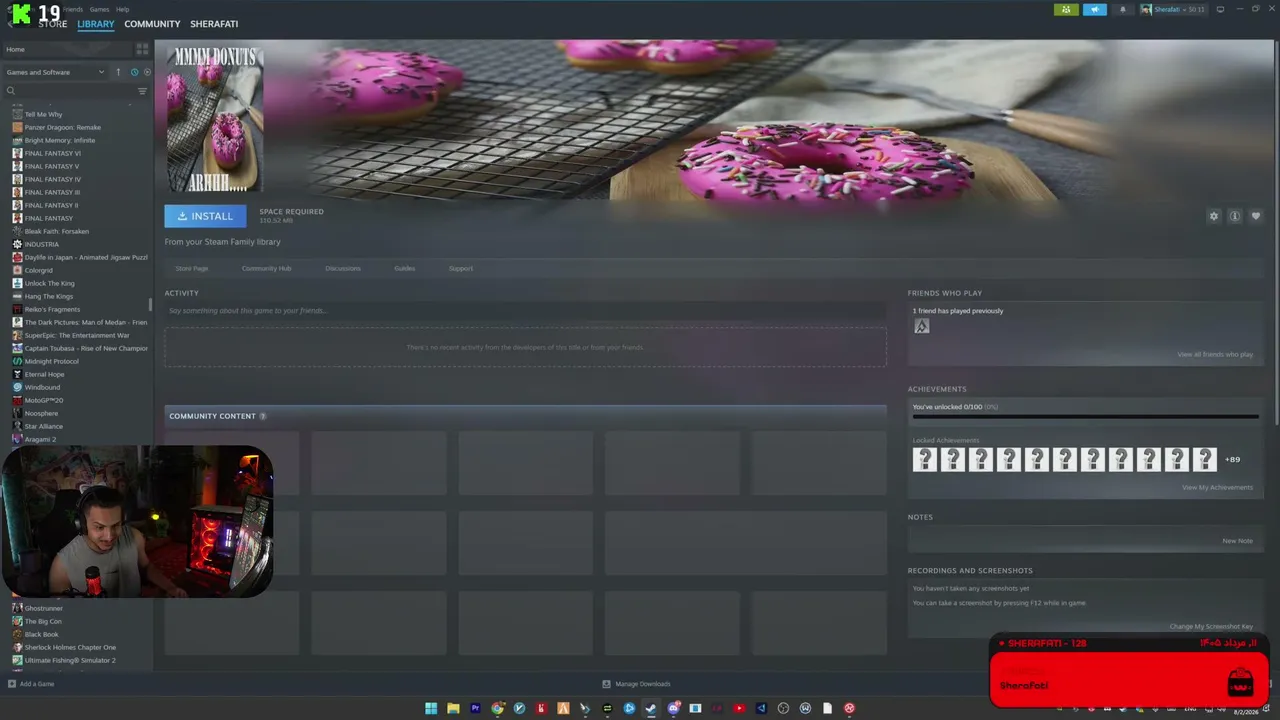Show game info icon
Viewport: 1280px width, 720px height.
click(x=1235, y=216)
